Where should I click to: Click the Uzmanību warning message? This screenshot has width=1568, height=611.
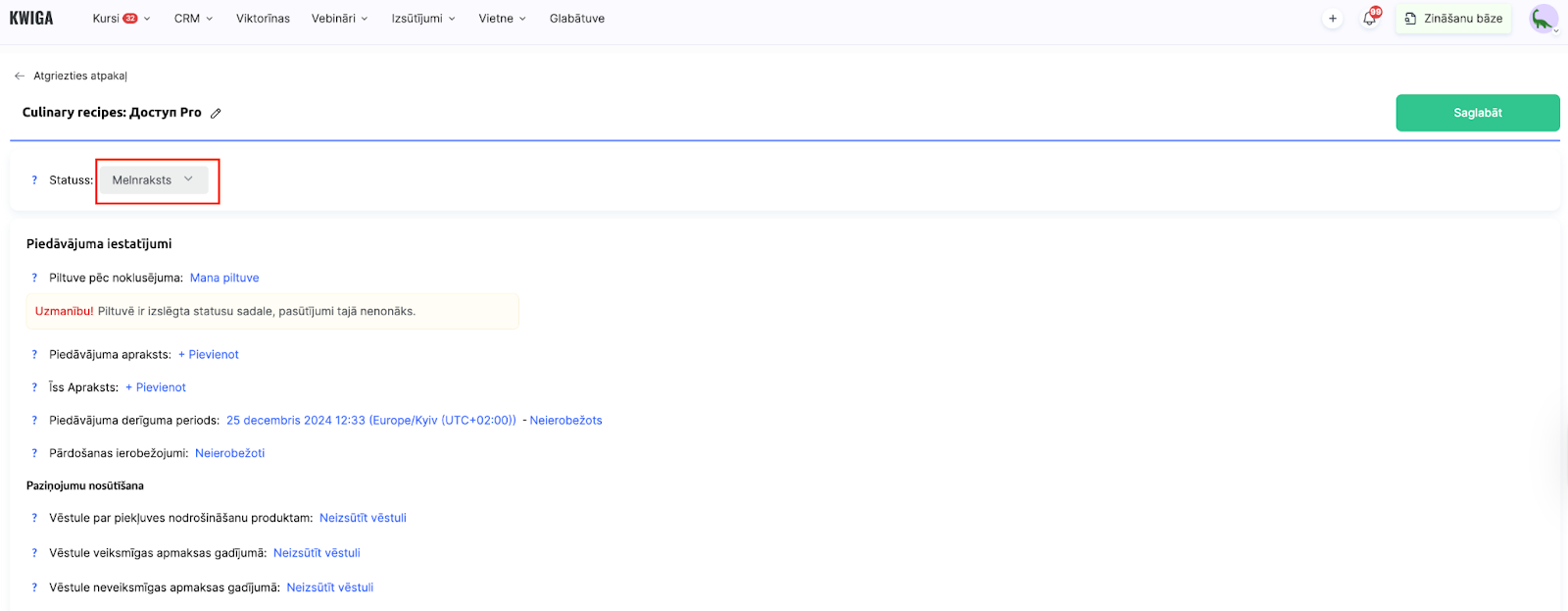272,312
